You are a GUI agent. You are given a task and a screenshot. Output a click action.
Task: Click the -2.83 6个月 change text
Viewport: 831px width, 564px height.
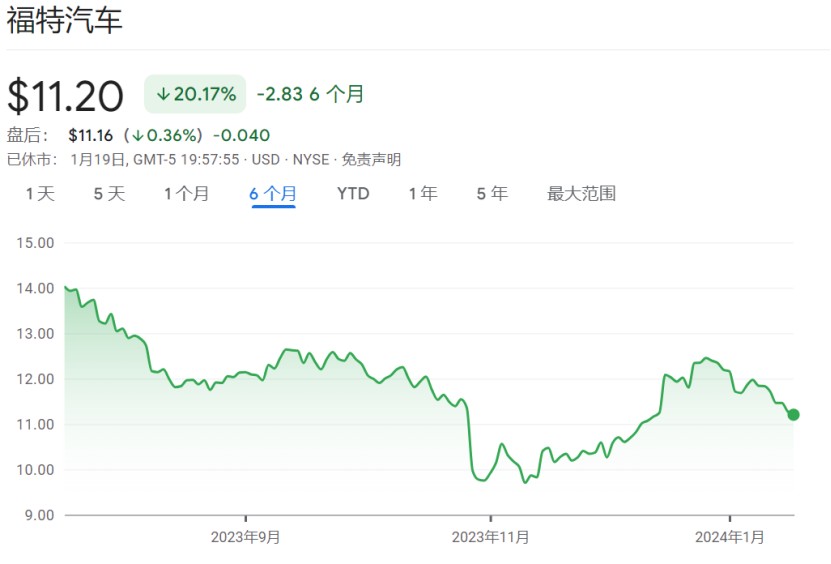pyautogui.click(x=310, y=95)
